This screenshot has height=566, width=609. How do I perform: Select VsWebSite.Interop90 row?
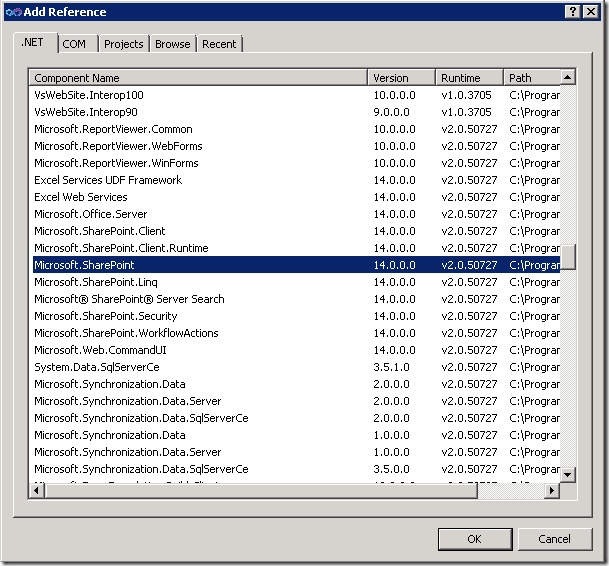coord(296,112)
